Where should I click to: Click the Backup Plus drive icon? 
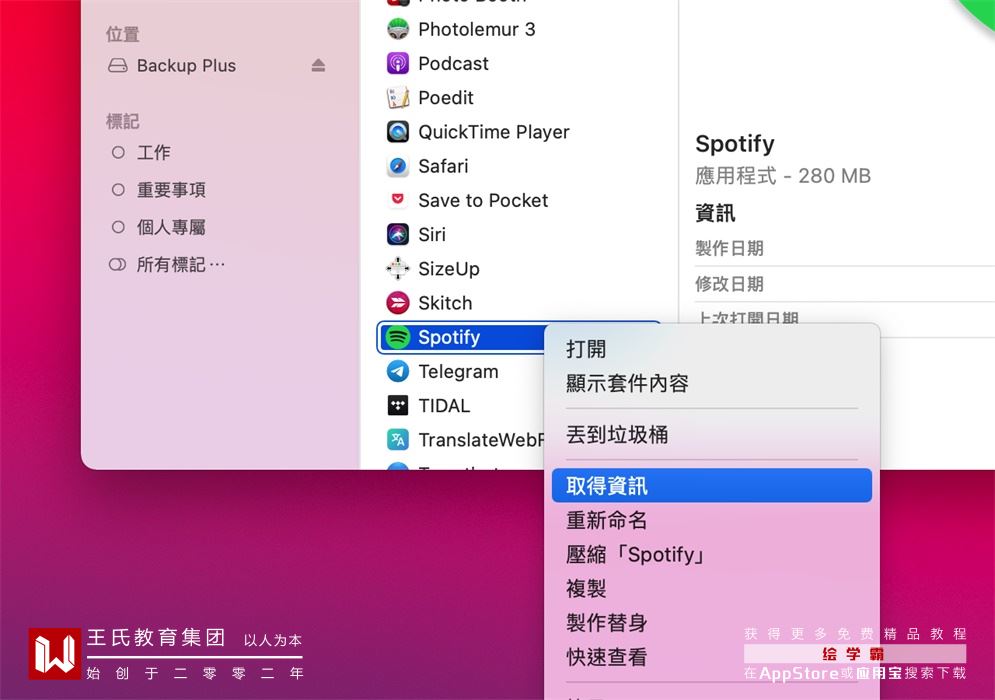pyautogui.click(x=117, y=65)
